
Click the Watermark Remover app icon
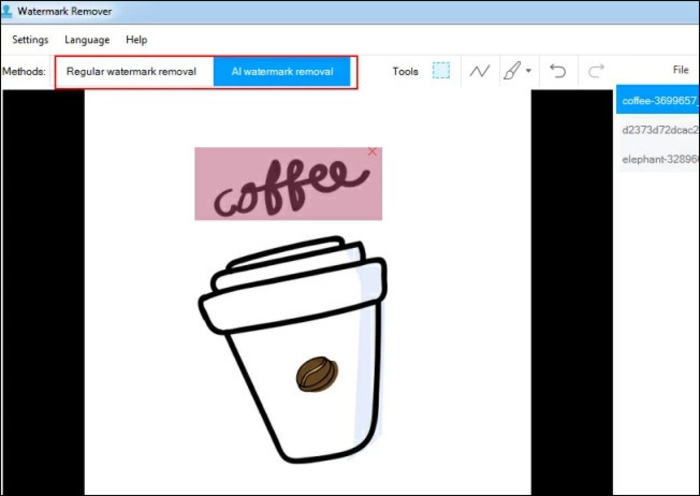tap(6, 11)
